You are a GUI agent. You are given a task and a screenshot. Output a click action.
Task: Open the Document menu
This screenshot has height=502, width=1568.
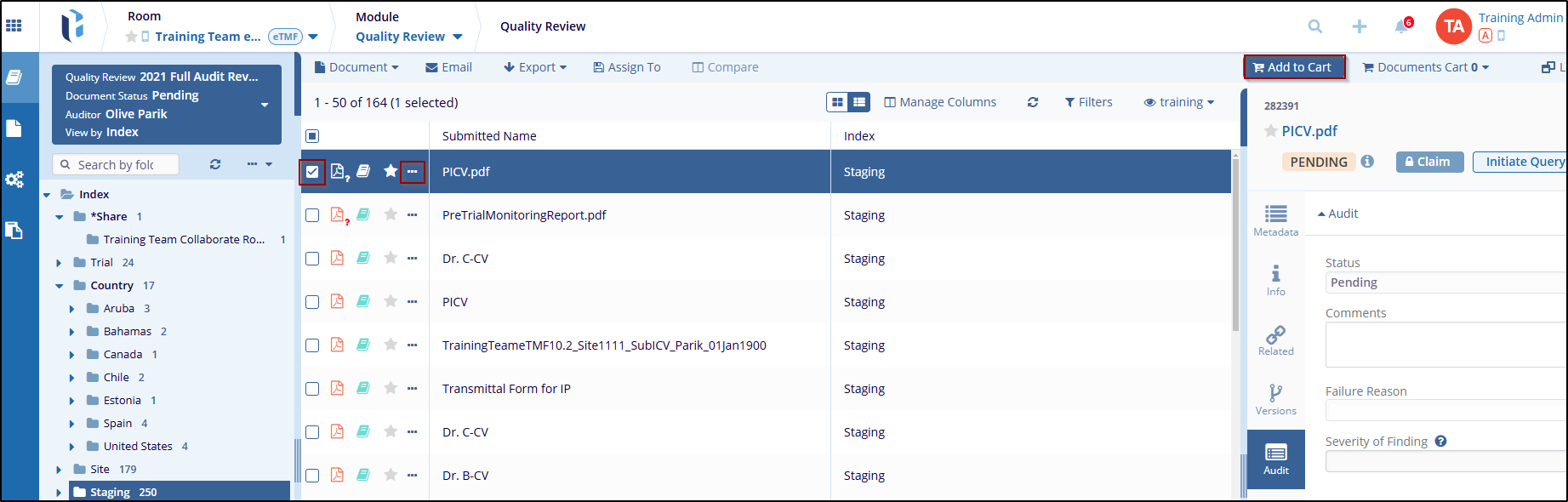(x=356, y=67)
